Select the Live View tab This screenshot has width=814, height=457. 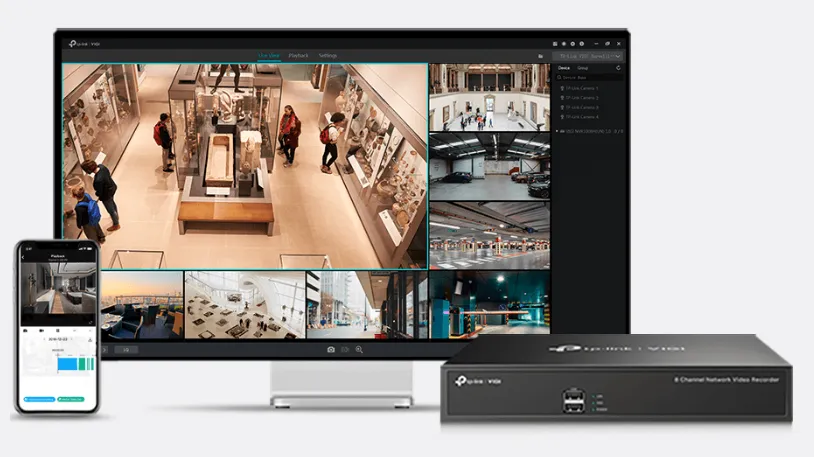tap(268, 55)
